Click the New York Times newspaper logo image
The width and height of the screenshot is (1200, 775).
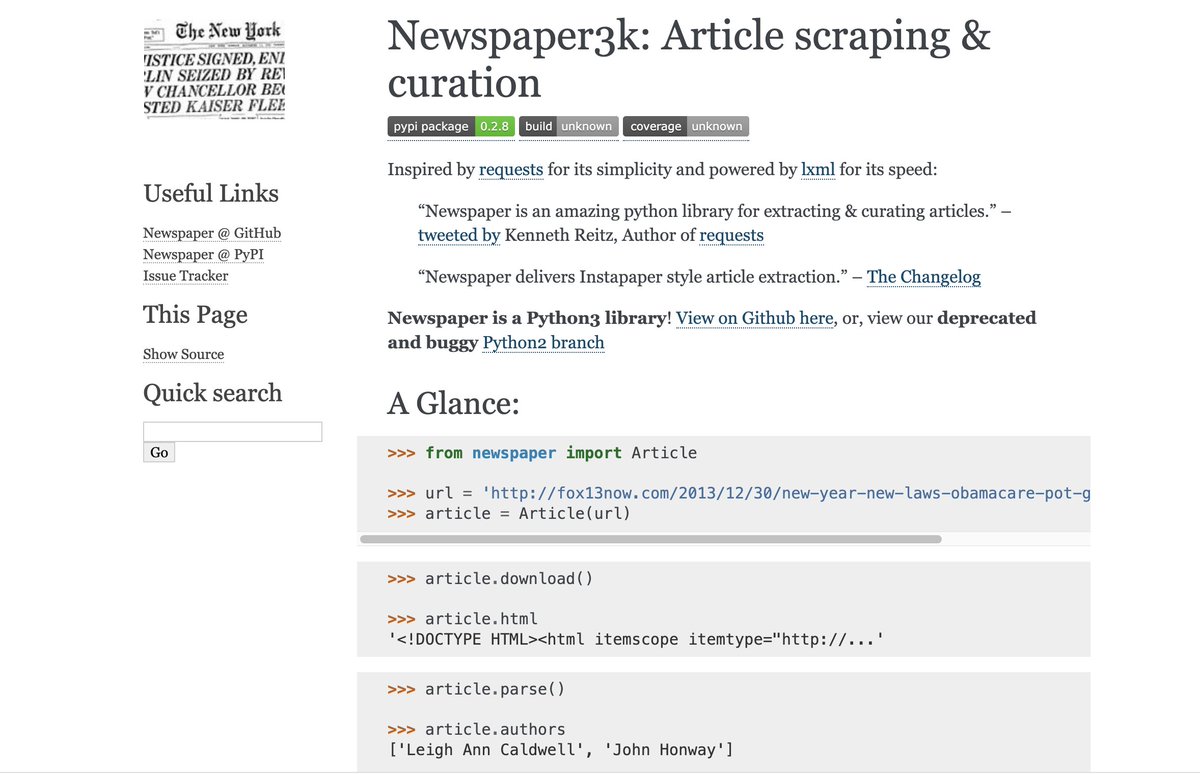click(x=215, y=70)
